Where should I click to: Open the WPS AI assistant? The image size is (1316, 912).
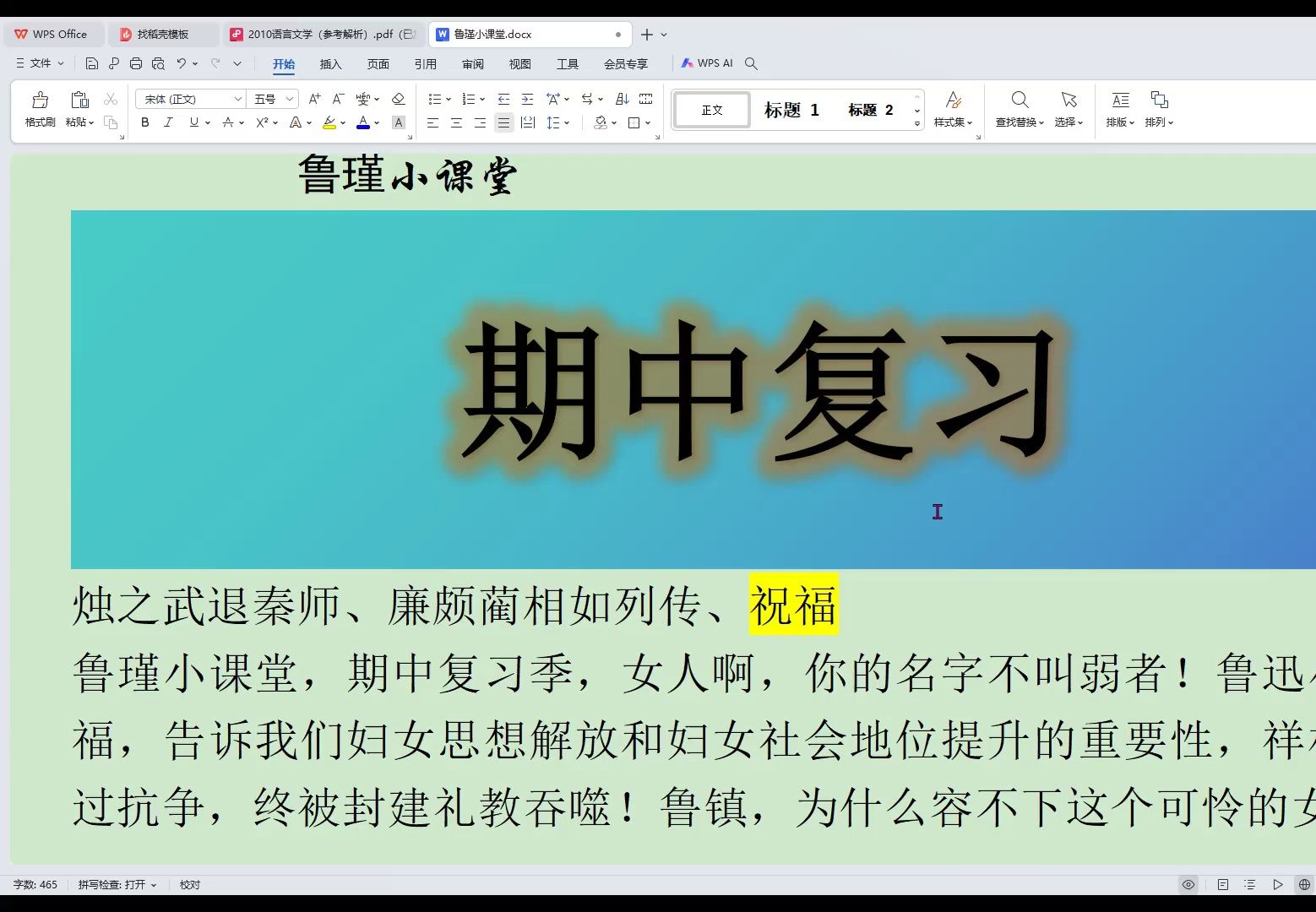[707, 63]
